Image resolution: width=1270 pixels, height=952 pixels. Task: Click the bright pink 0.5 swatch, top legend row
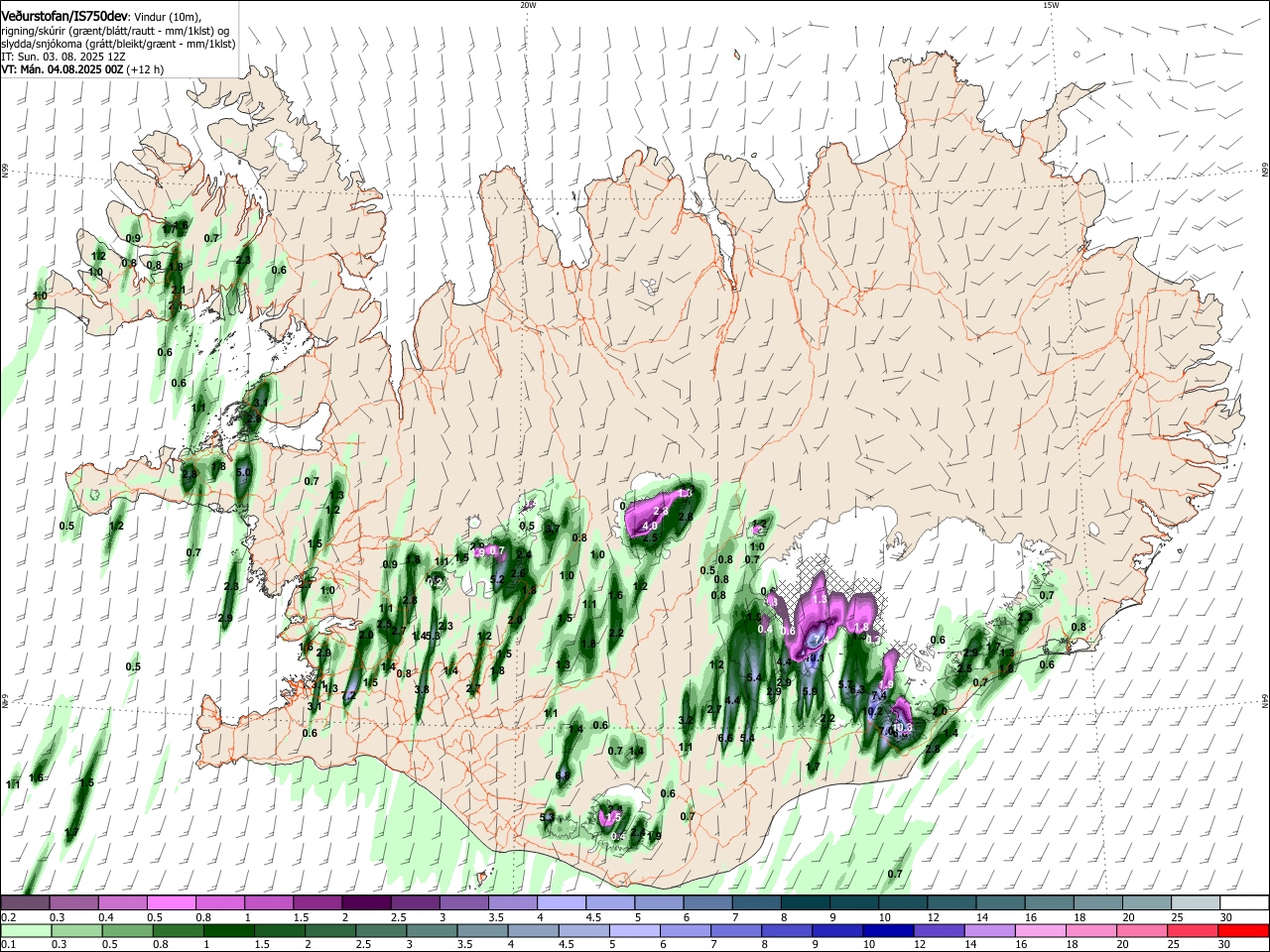tap(172, 903)
